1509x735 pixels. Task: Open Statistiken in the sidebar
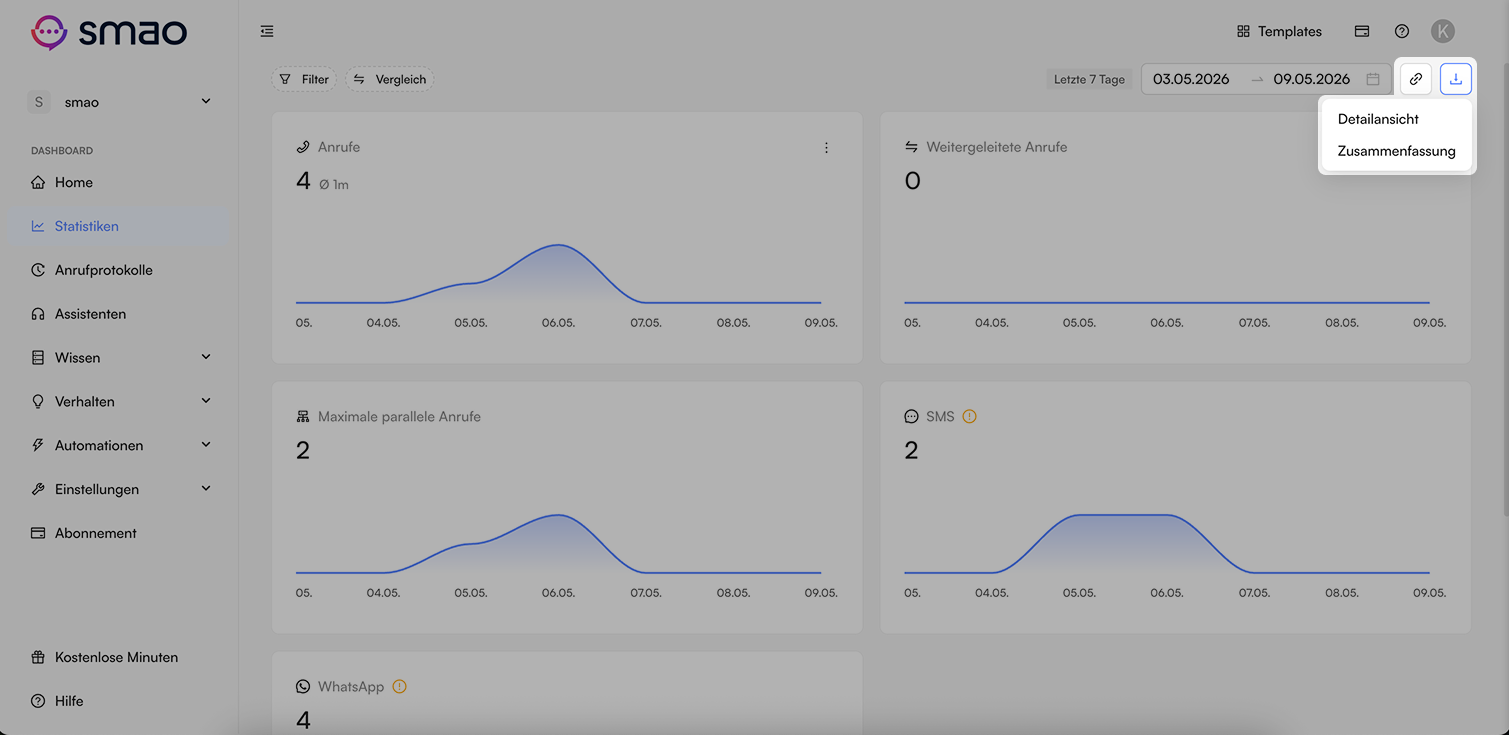point(119,226)
